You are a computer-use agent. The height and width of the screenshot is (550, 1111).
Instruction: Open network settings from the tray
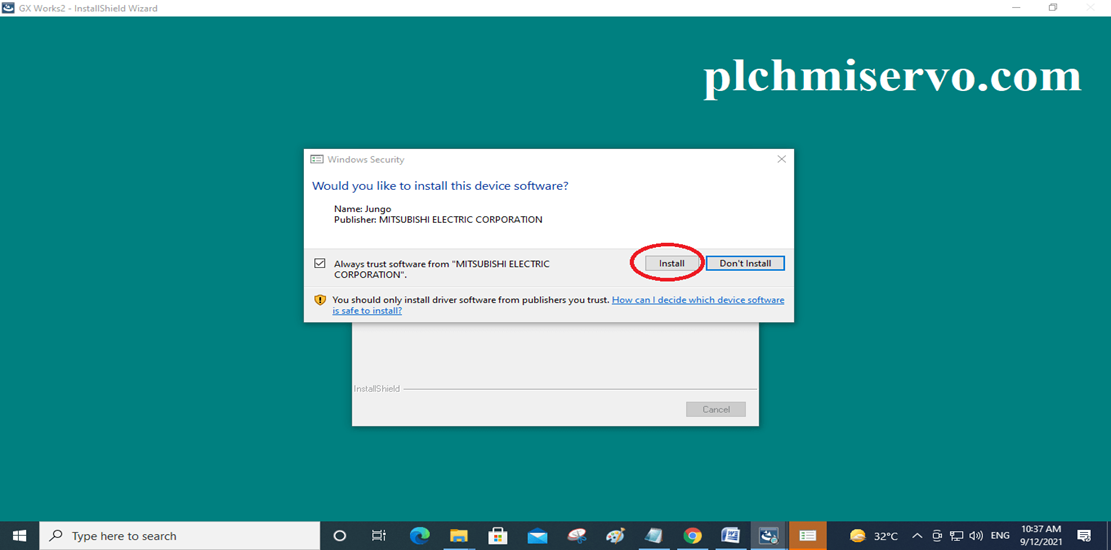click(957, 536)
